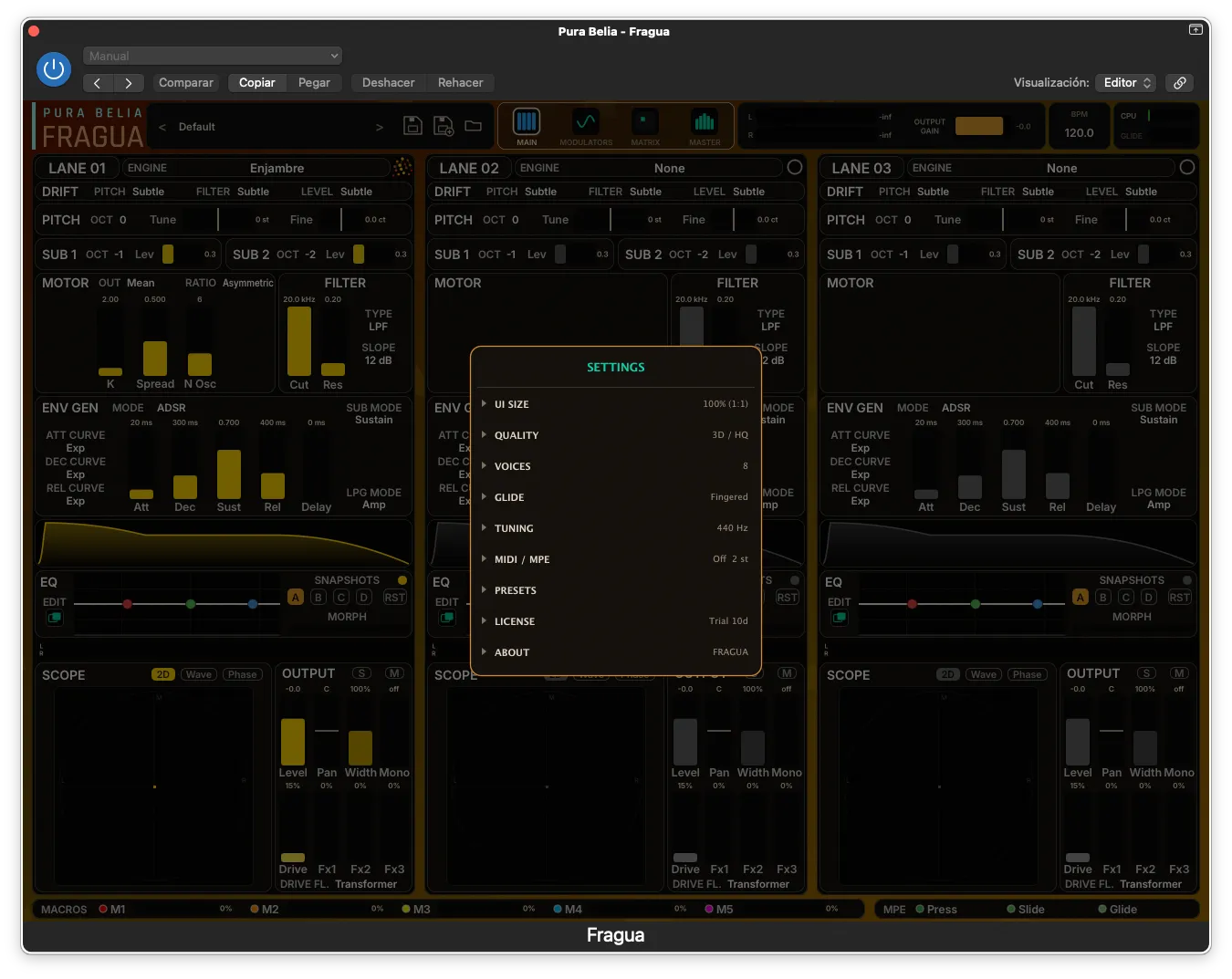
Task: Click the BPM 120.0 tempo field
Action: coord(1080,126)
